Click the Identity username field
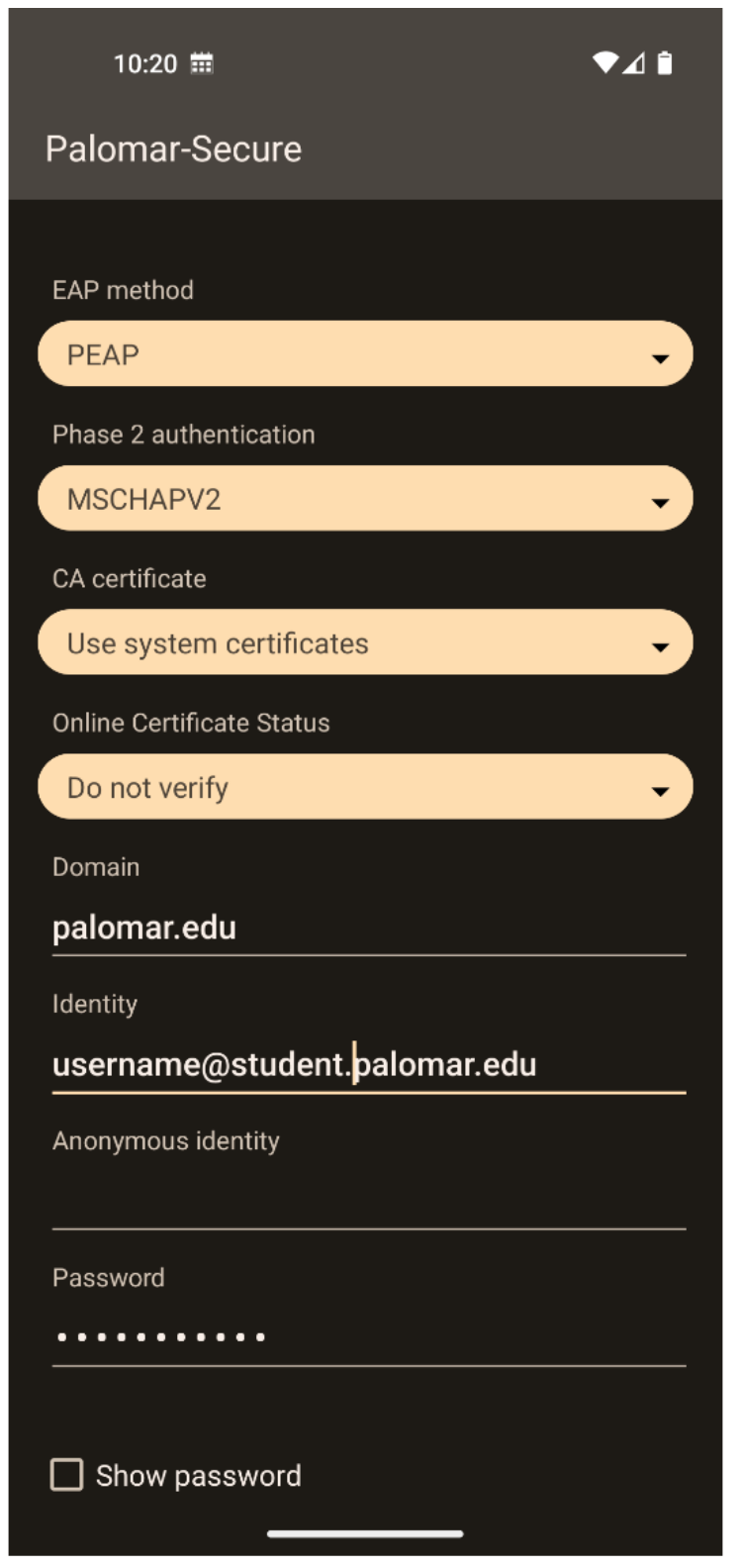Screen dimensions: 741x1568 tap(368, 1065)
